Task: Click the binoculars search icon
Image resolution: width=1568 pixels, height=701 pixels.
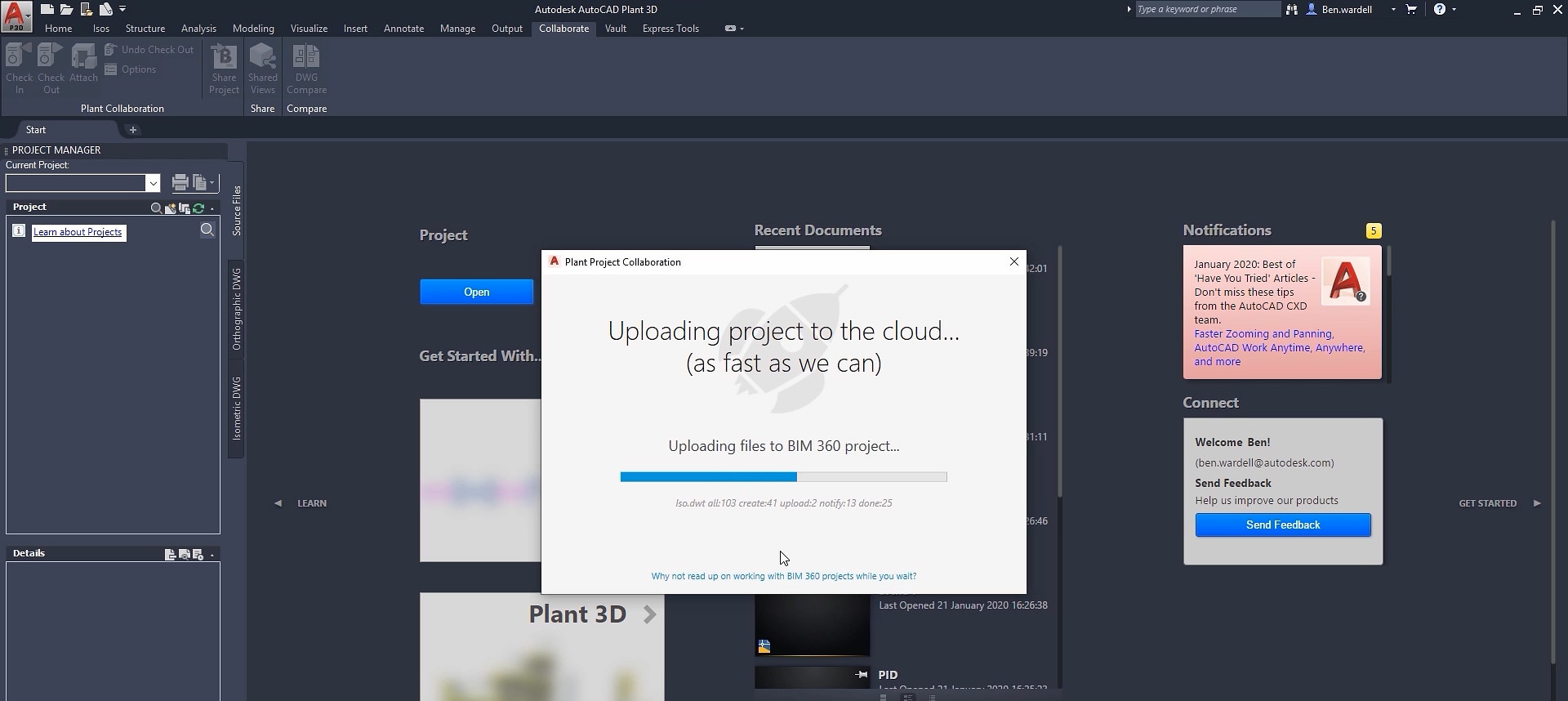Action: point(1292,10)
